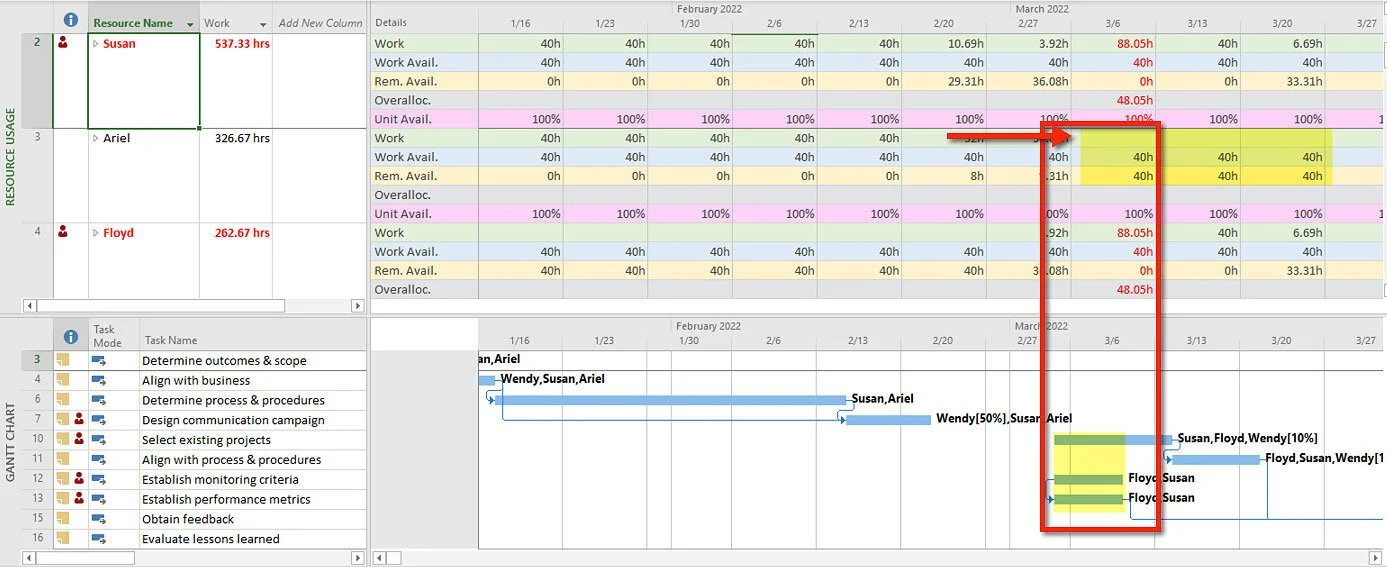Click right scroll arrow of Resource Usage table
This screenshot has width=1387, height=567.
[x=358, y=306]
